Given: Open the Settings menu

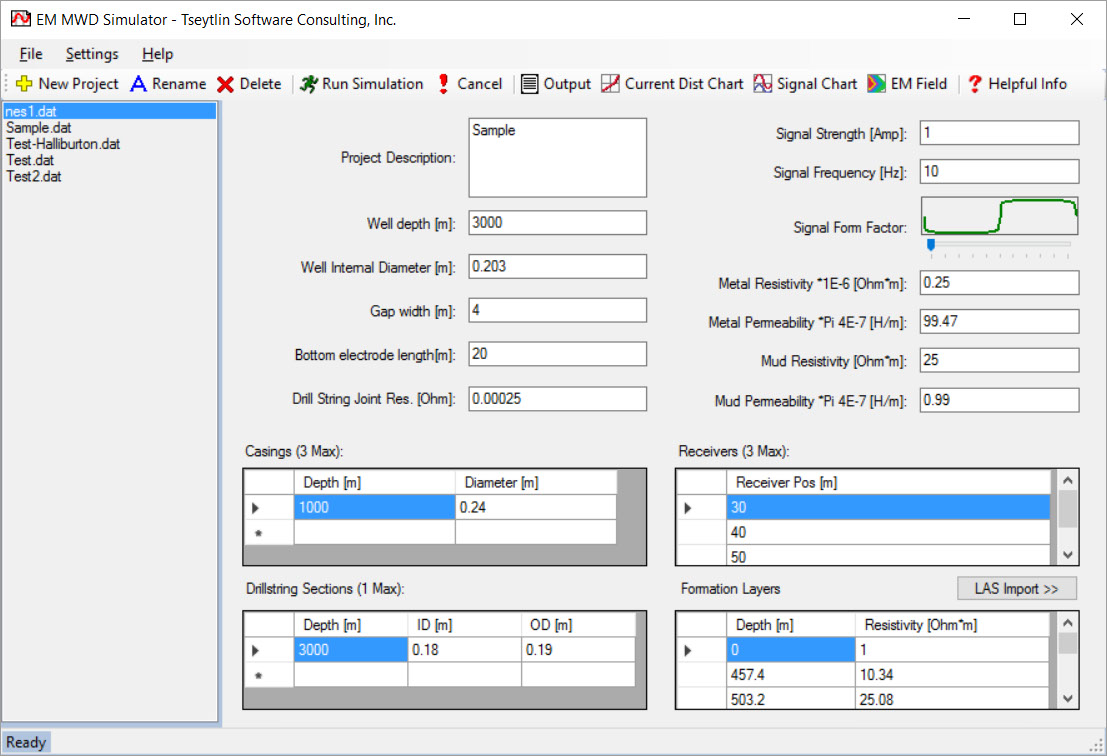Looking at the screenshot, I should (x=92, y=54).
